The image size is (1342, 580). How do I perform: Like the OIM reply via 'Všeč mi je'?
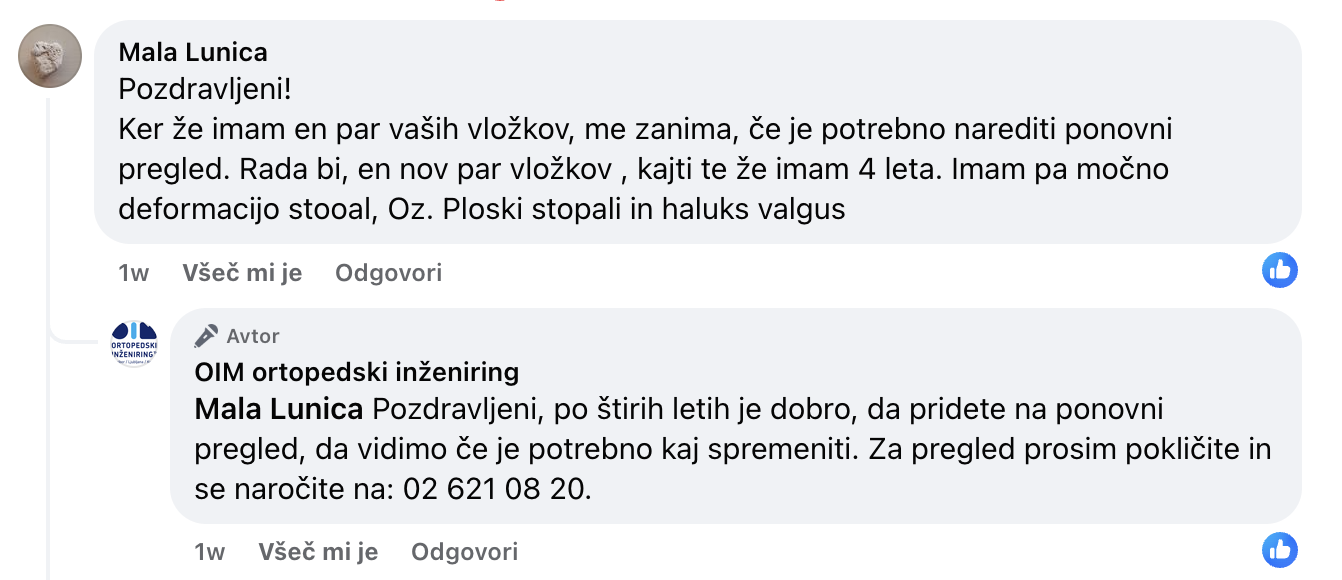(318, 552)
